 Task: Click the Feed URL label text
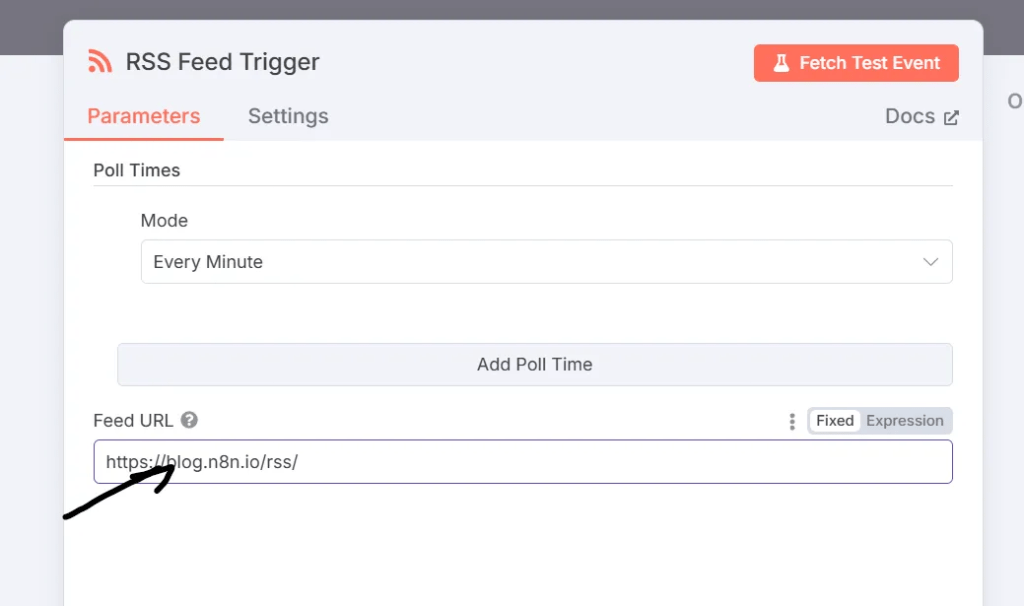pyautogui.click(x=133, y=421)
